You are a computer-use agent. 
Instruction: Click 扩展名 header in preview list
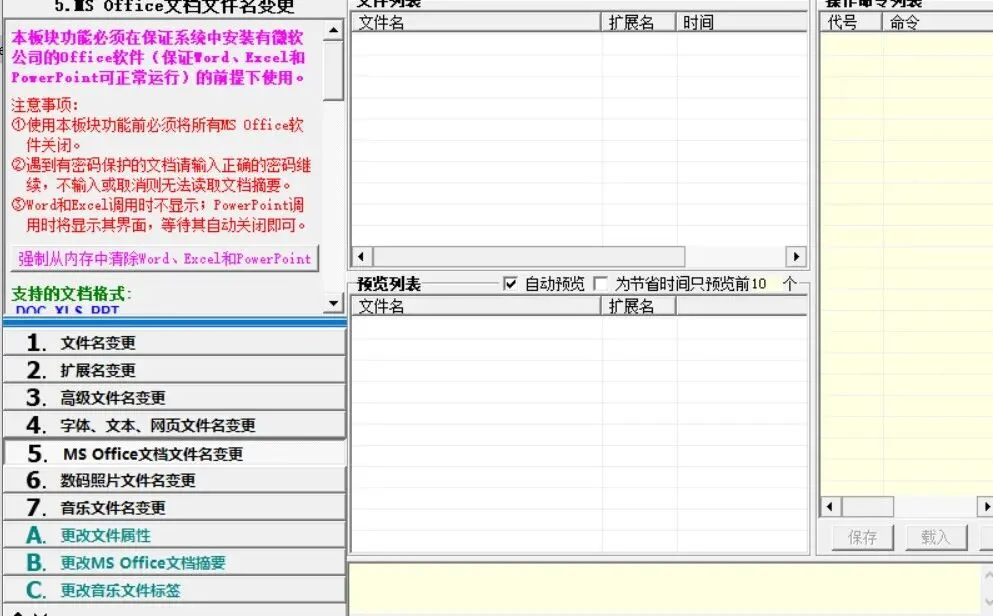click(x=638, y=306)
